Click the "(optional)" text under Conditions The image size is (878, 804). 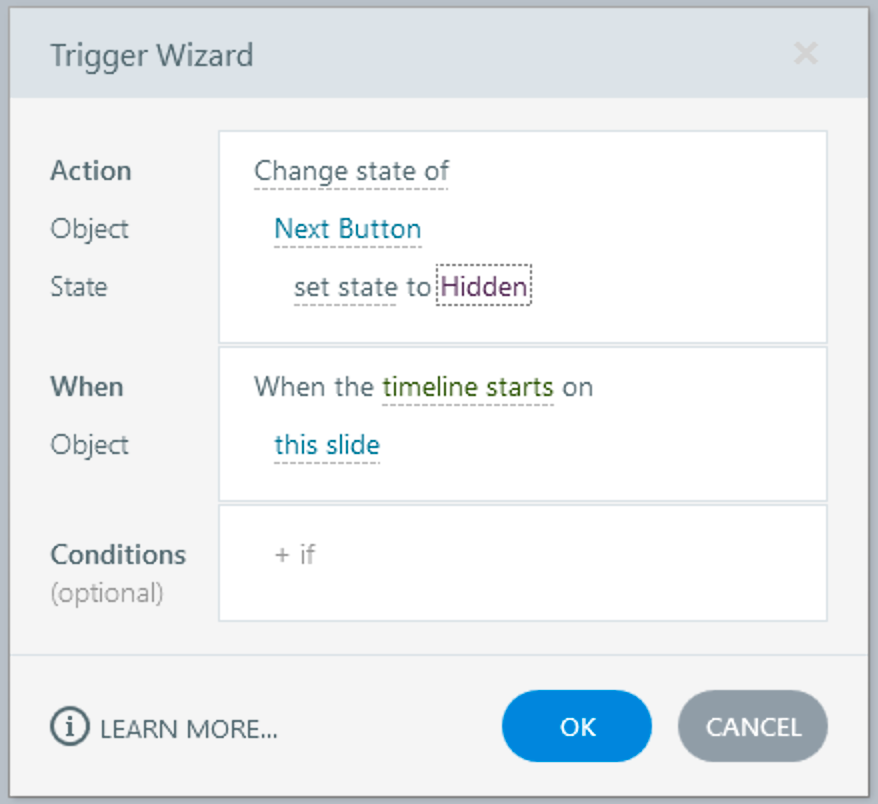pyautogui.click(x=107, y=593)
